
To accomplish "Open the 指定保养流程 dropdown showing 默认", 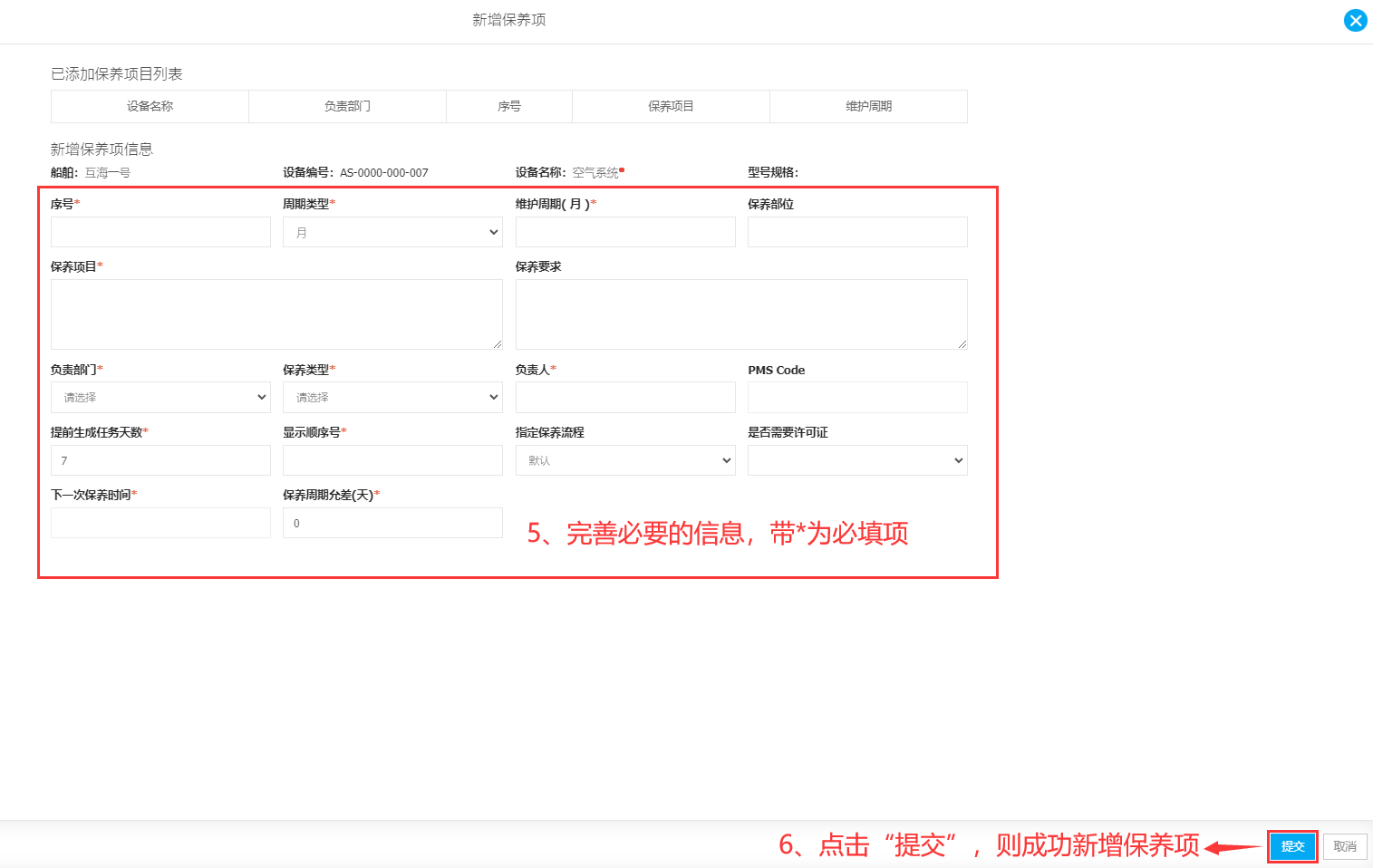I will click(x=625, y=460).
